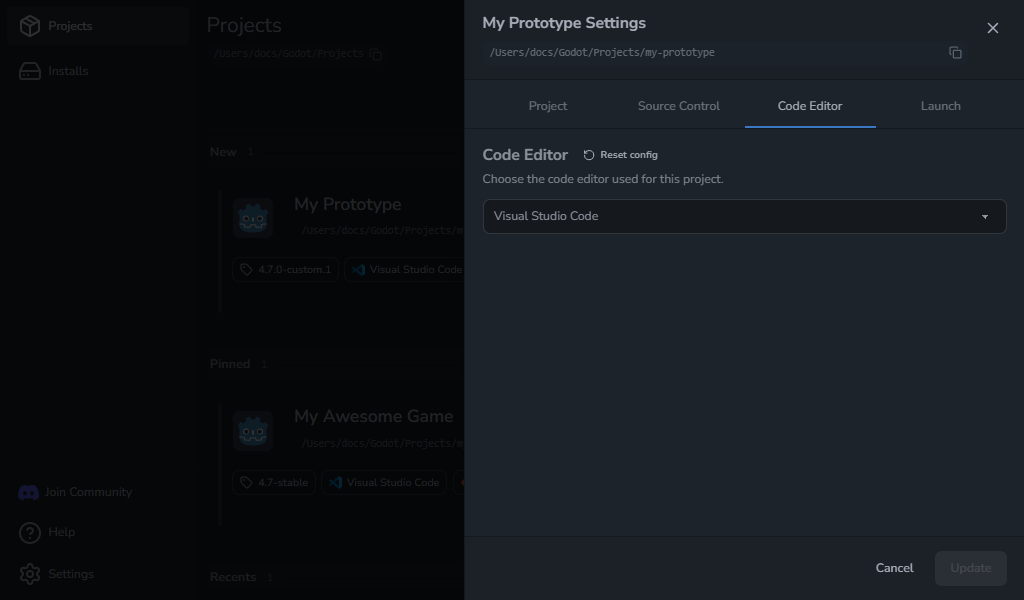
Task: Open the Settings gear icon
Action: 29,575
